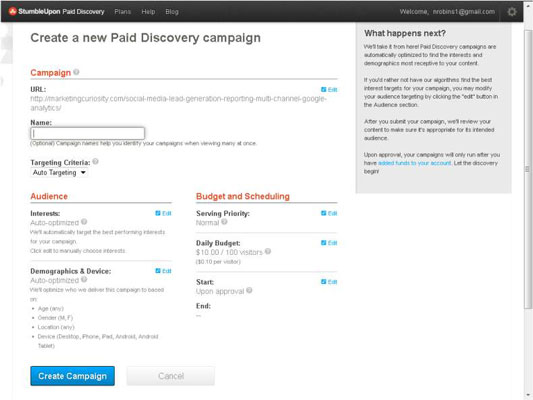The width and height of the screenshot is (533, 400).
Task: Edit the Daily Budget
Action: tap(329, 243)
